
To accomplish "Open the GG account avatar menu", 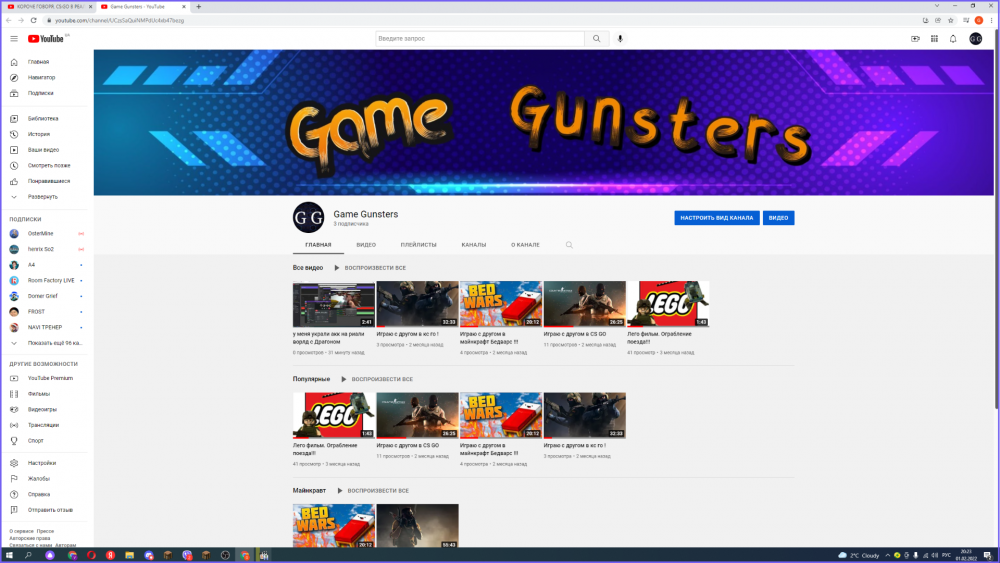I will pyautogui.click(x=976, y=39).
